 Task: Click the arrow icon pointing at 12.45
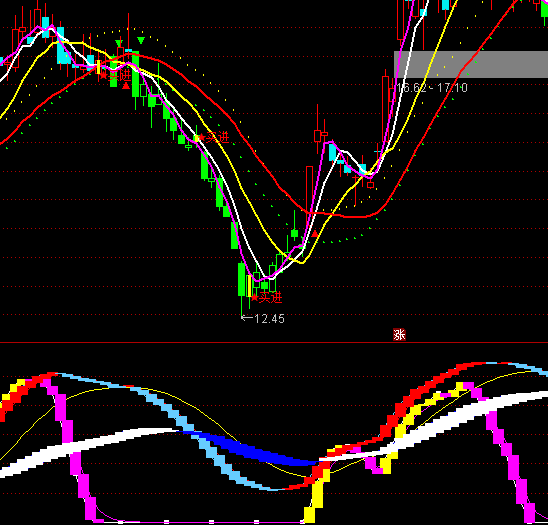point(247,318)
